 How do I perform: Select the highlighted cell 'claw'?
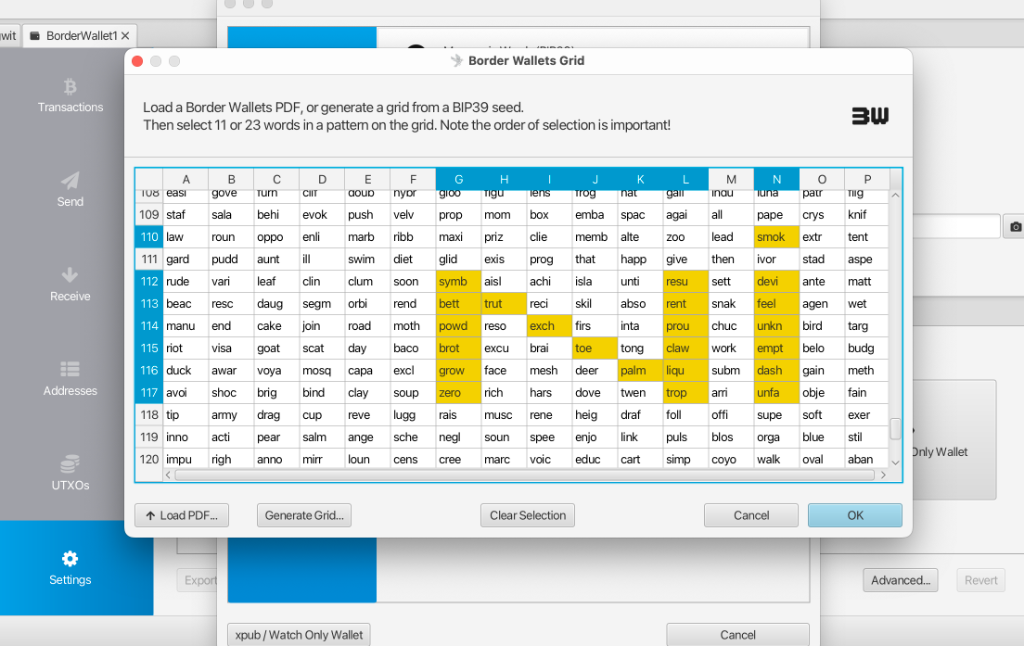point(685,348)
